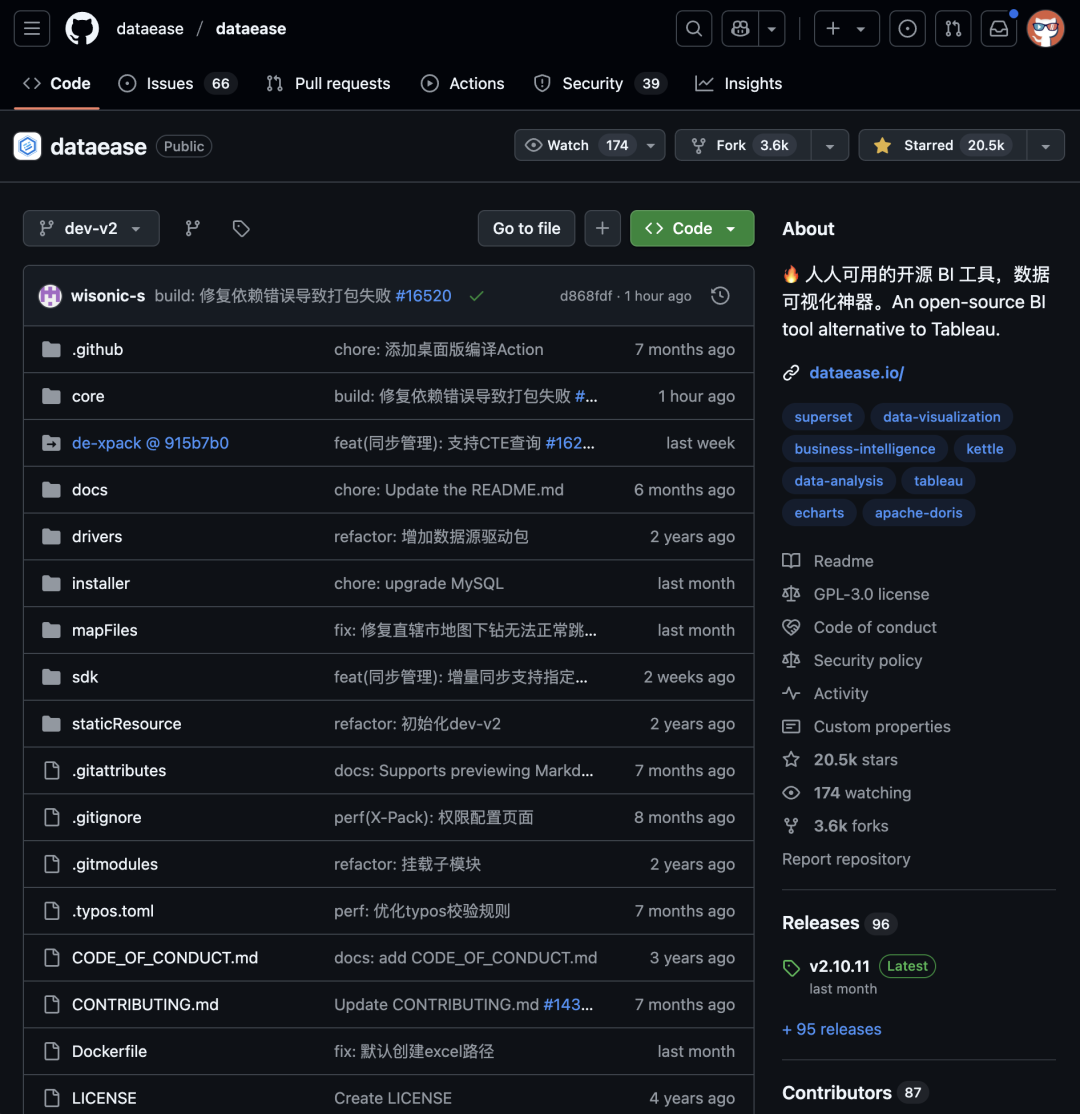1080x1114 pixels.
Task: Open the hamburger navigation menu
Action: 32,28
